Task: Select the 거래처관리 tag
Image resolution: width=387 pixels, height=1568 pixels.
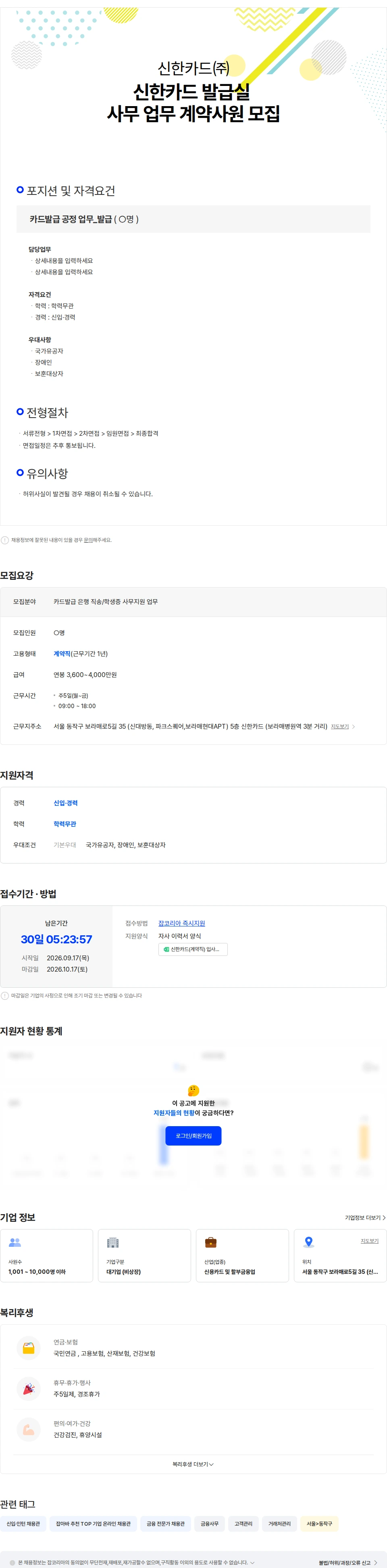Action: tap(279, 1524)
